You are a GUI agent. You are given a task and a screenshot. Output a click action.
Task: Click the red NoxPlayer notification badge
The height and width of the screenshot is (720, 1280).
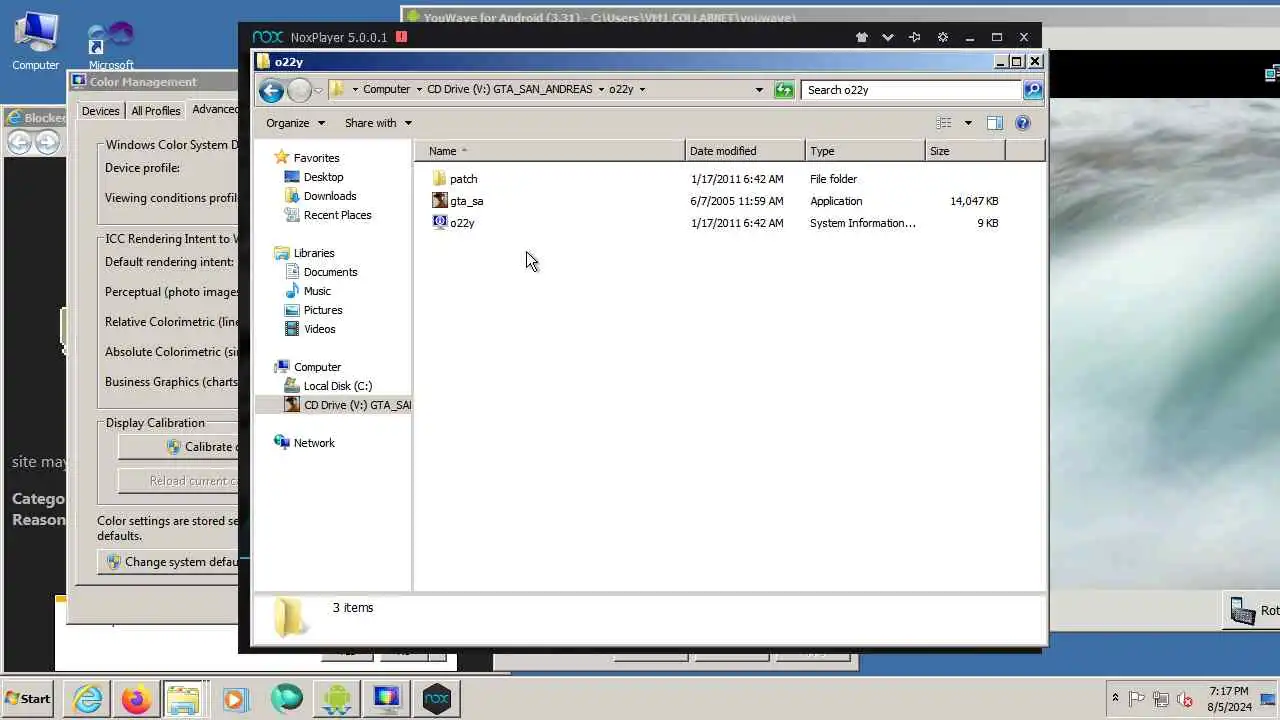coord(401,37)
